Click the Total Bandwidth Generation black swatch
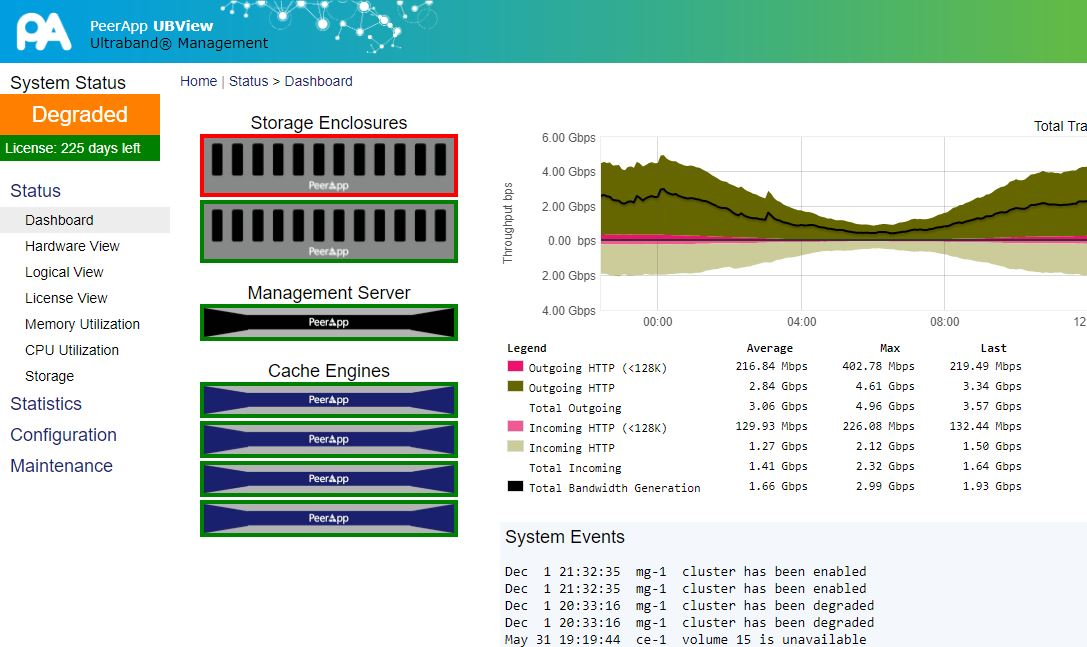This screenshot has width=1087, height=647. click(x=515, y=487)
